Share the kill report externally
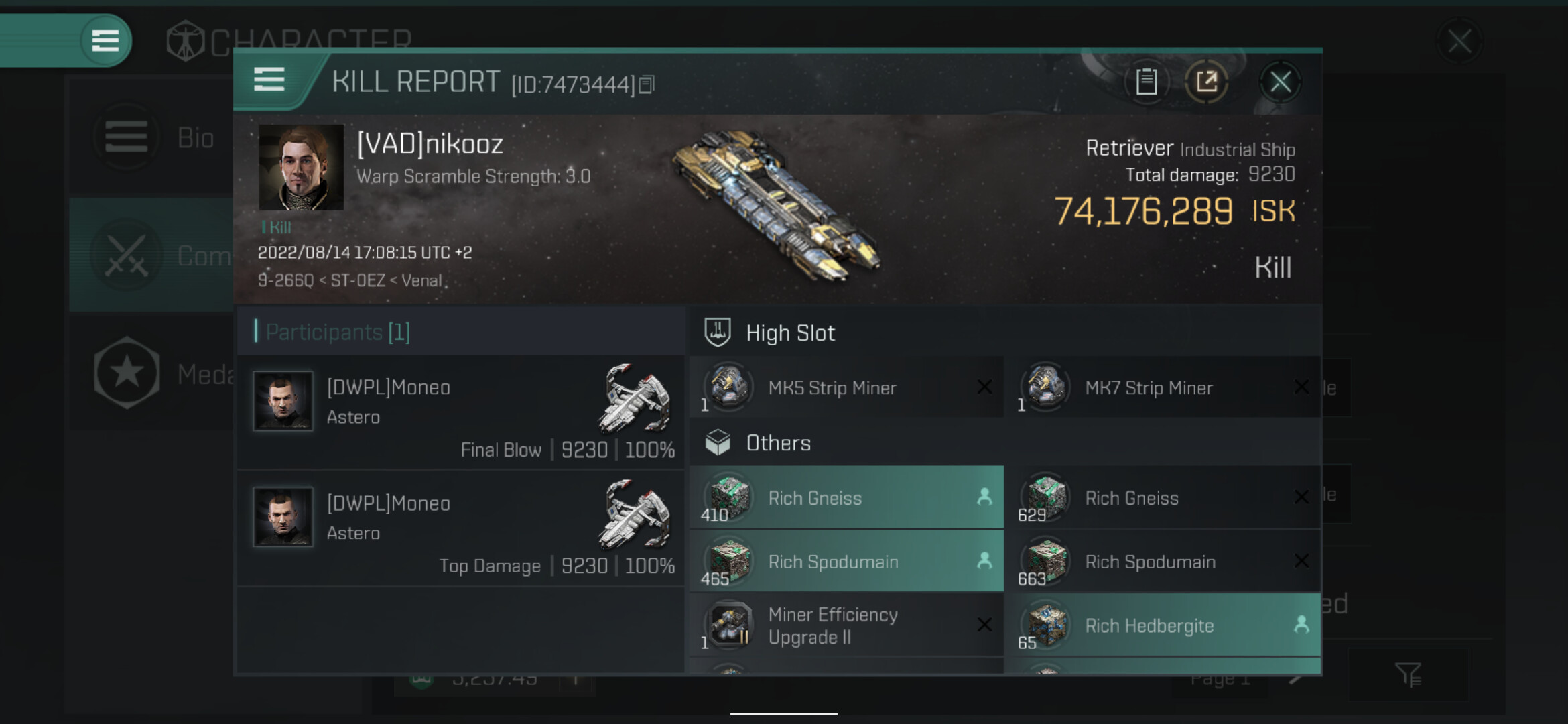The width and height of the screenshot is (1568, 724). tap(1206, 82)
